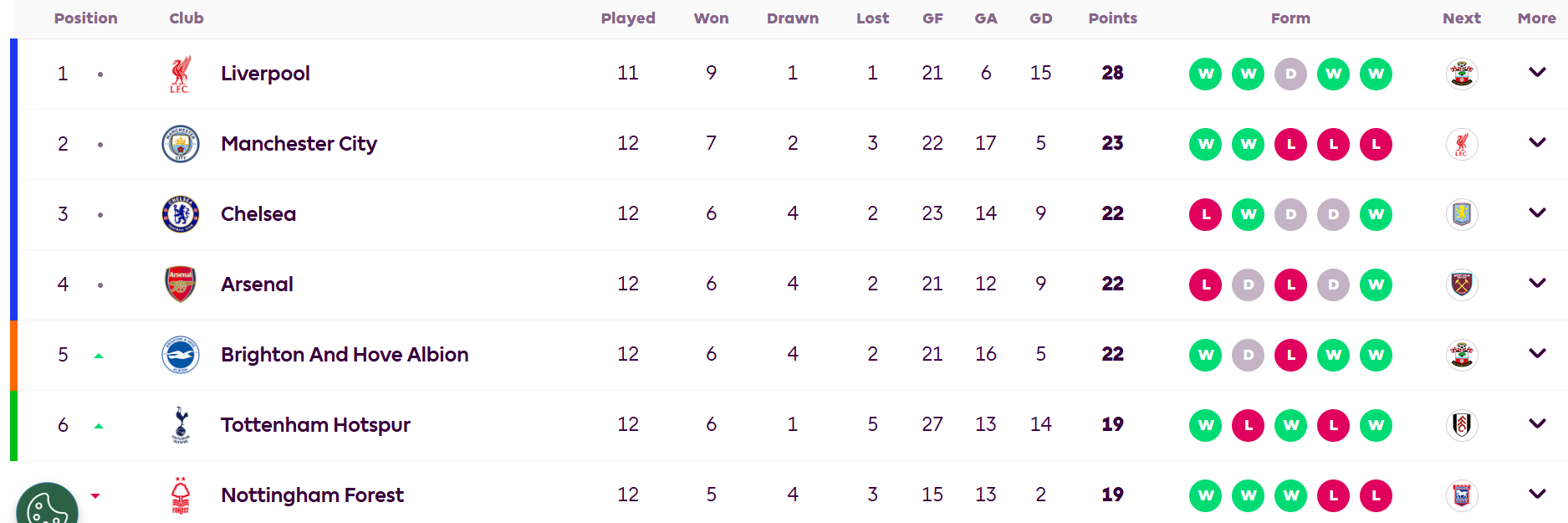1568x523 pixels.
Task: Expand the Liverpool row details
Action: tap(1537, 73)
